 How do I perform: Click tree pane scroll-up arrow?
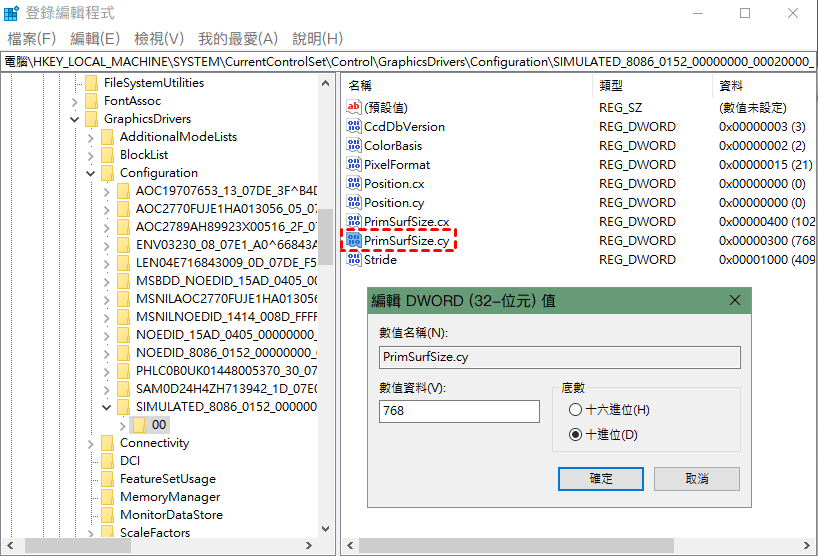click(326, 83)
